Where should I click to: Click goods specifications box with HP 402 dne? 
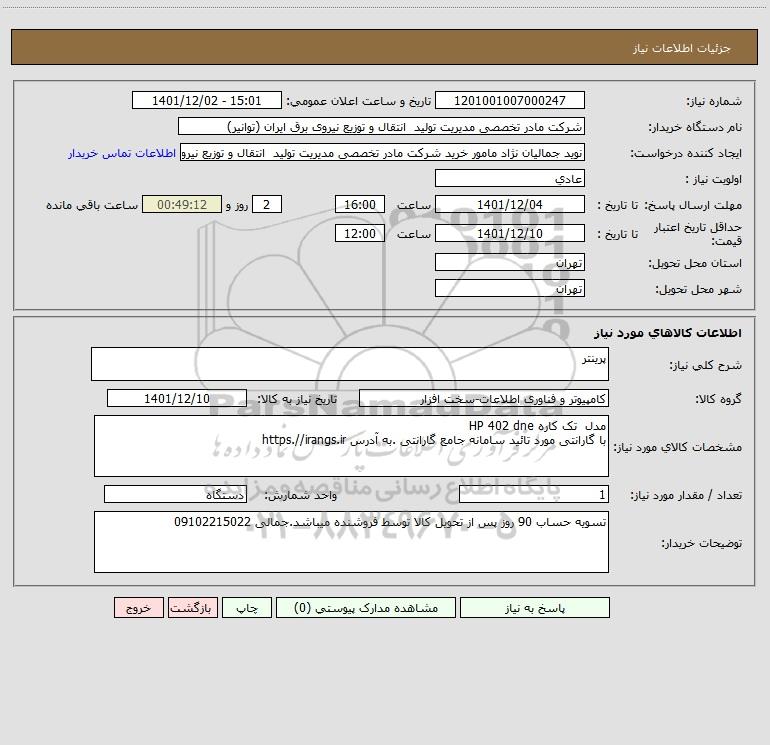click(x=351, y=446)
